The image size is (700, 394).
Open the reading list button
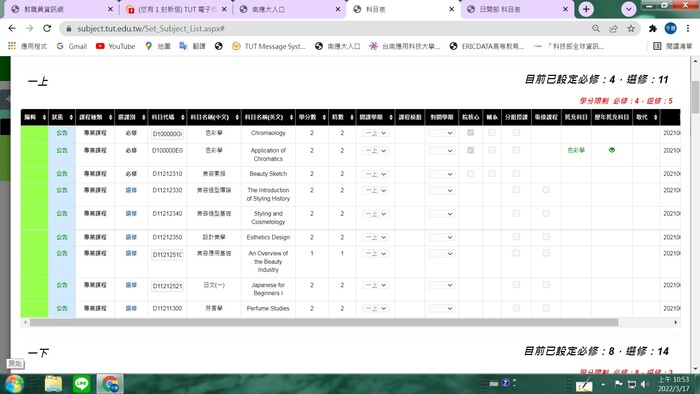point(672,46)
